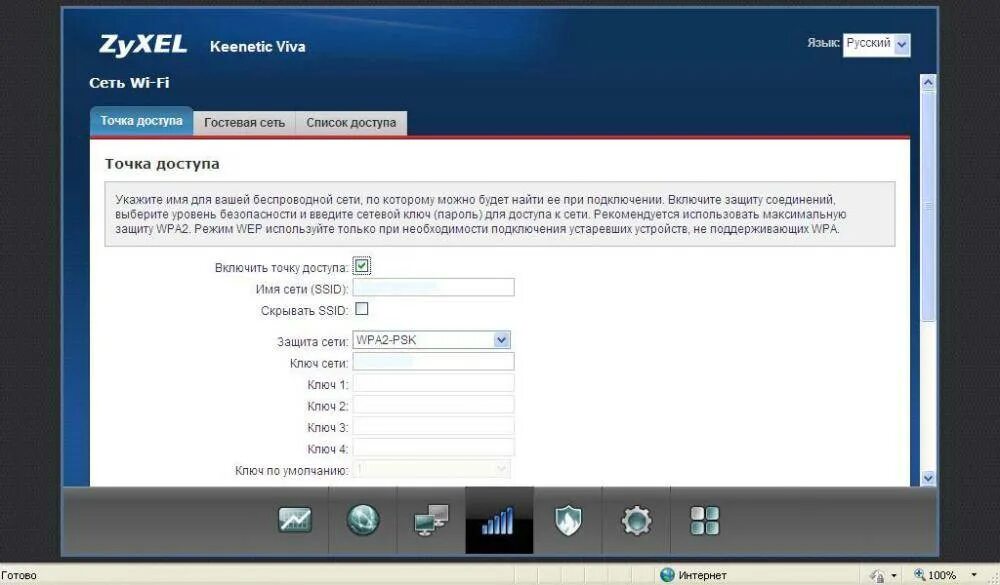Switch to the 'Гостевая сеть' tab

pyautogui.click(x=244, y=122)
